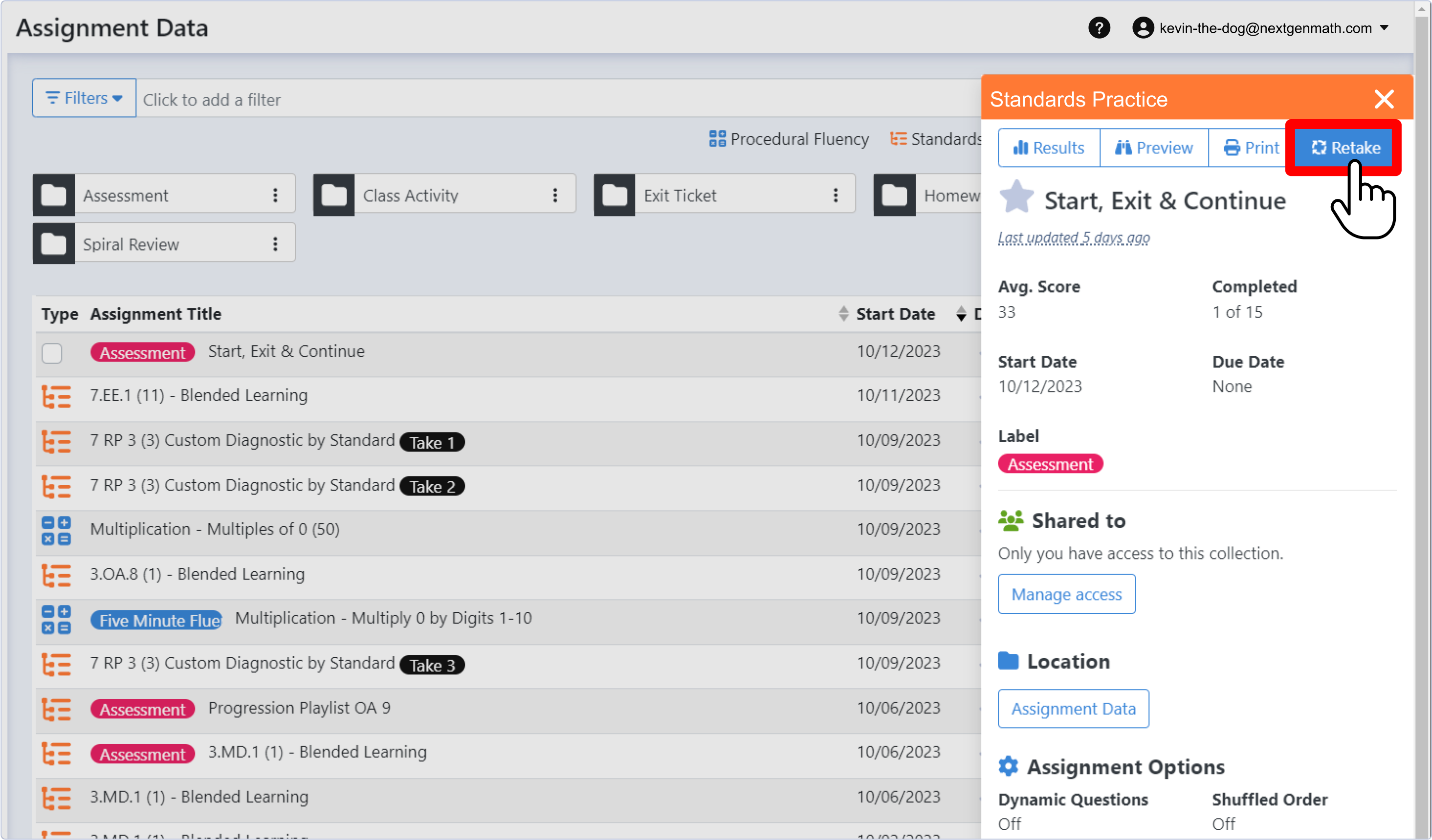Open the Results tab
The width and height of the screenshot is (1432, 840).
point(1049,148)
